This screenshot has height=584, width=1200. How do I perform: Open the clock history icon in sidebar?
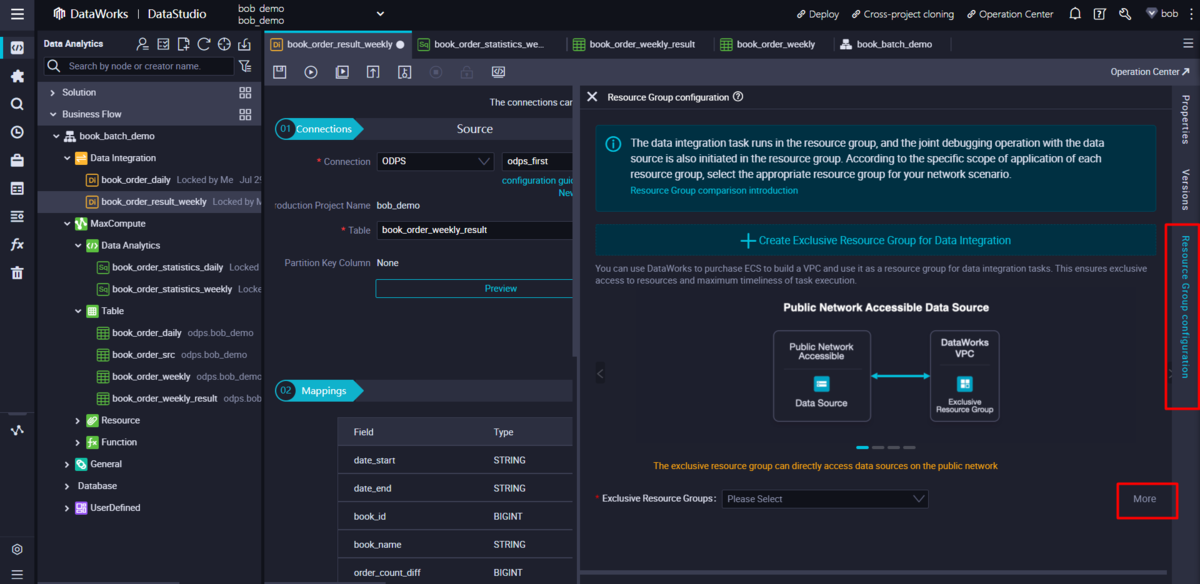(17, 132)
